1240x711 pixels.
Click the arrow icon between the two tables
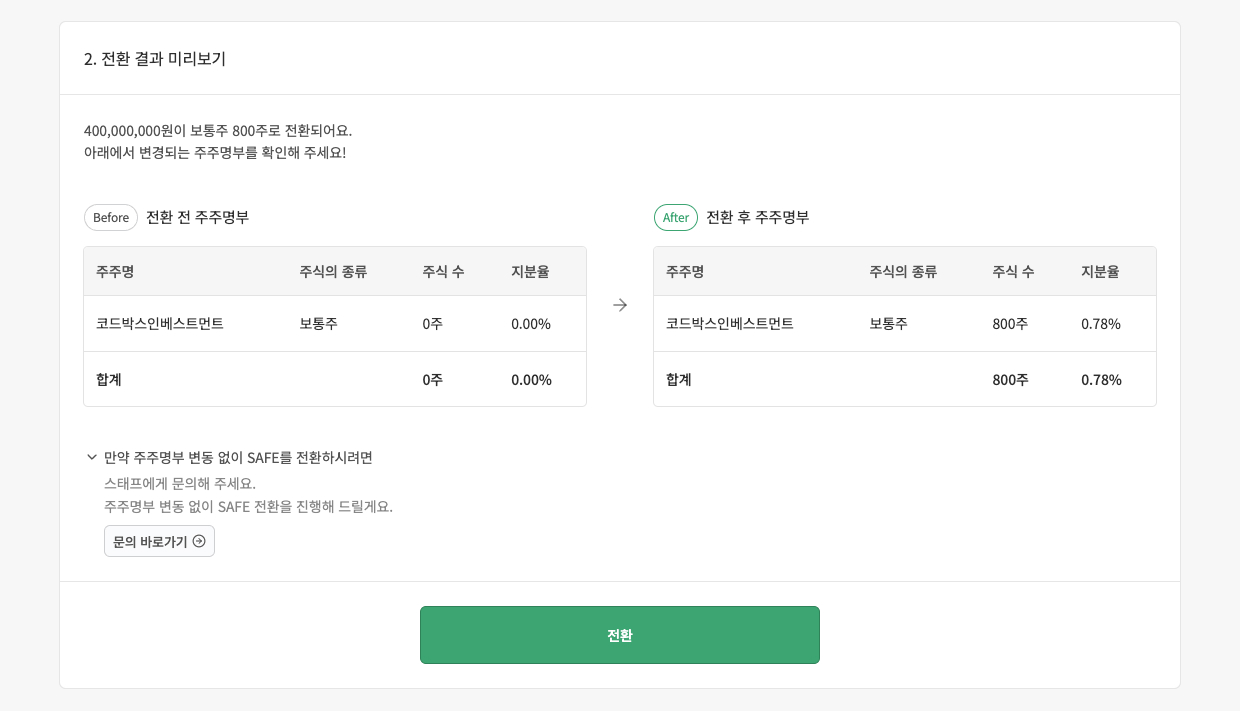[620, 305]
